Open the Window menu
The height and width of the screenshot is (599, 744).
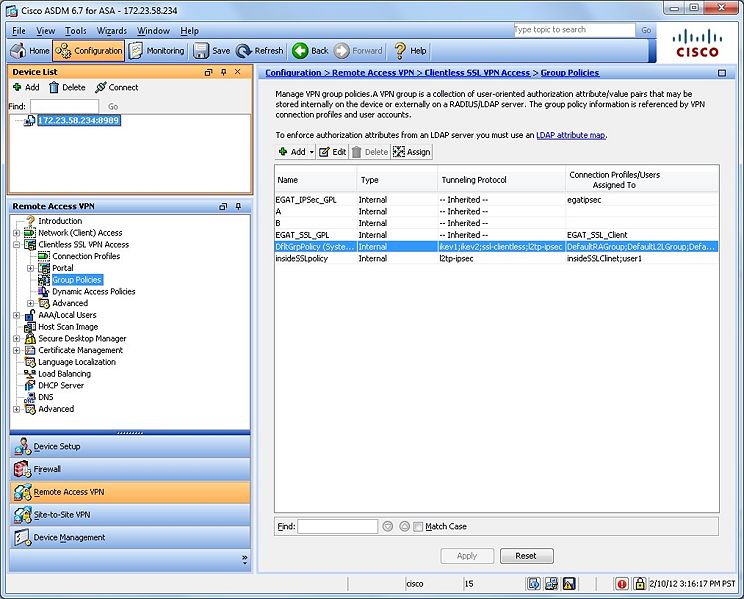point(153,31)
